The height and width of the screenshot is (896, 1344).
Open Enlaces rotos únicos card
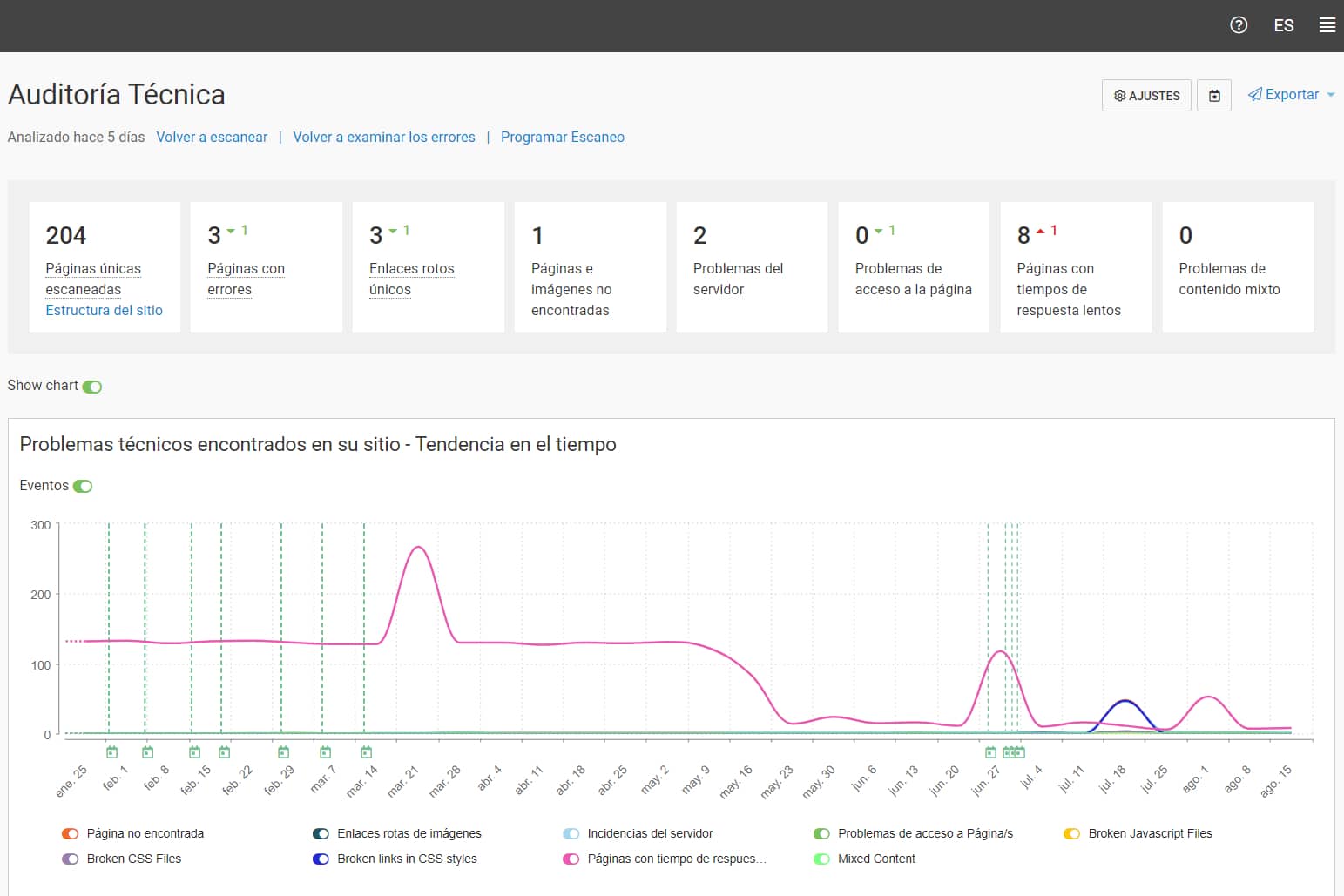(428, 267)
